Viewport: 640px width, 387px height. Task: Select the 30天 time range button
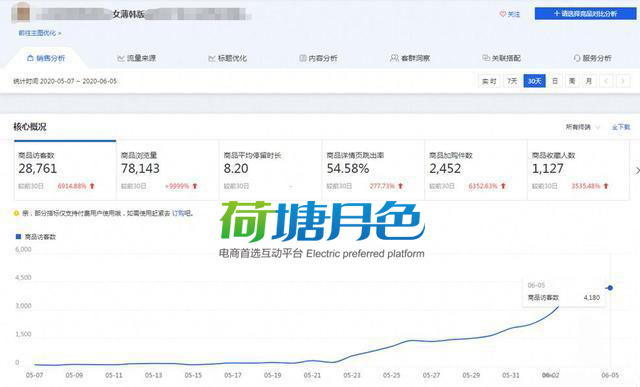click(534, 81)
